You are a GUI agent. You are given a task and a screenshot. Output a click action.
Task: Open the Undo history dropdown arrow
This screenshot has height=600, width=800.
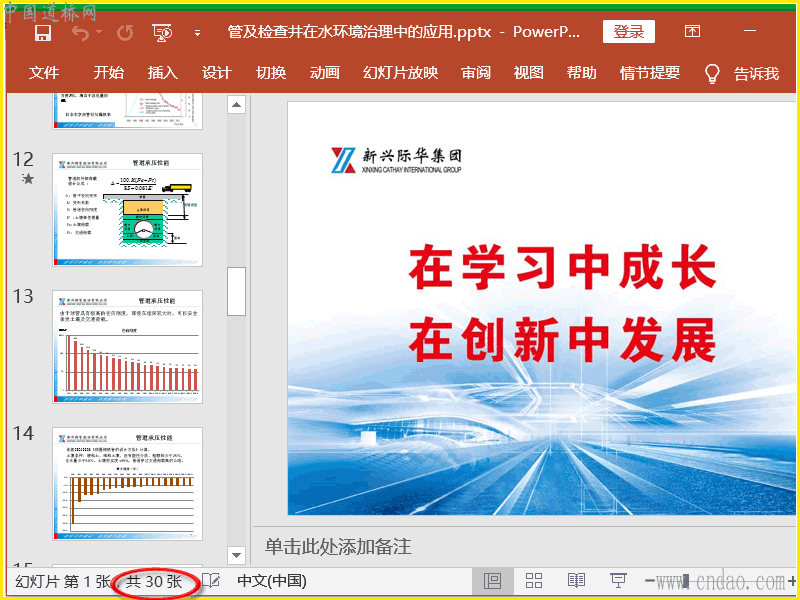[x=99, y=33]
